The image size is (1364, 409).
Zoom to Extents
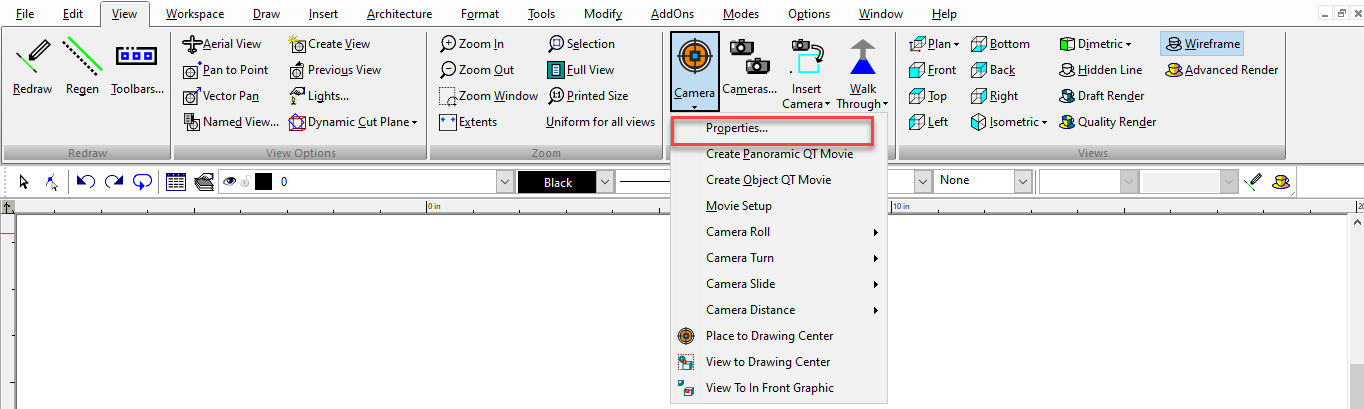click(468, 122)
